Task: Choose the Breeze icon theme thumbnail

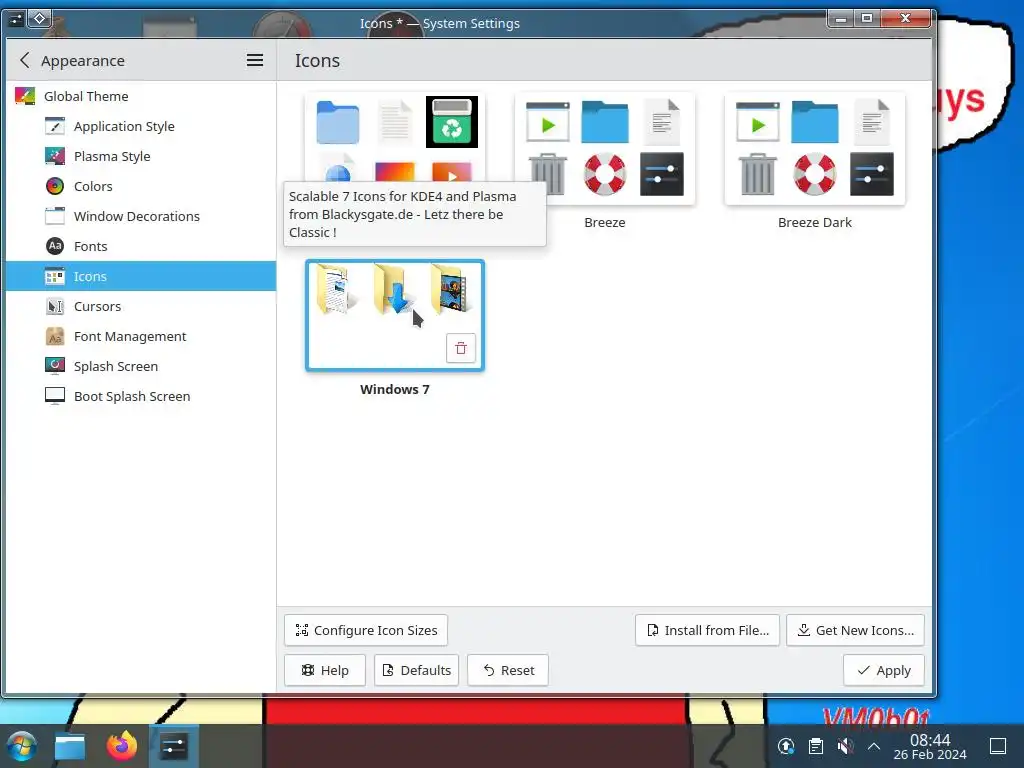Action: 605,149
